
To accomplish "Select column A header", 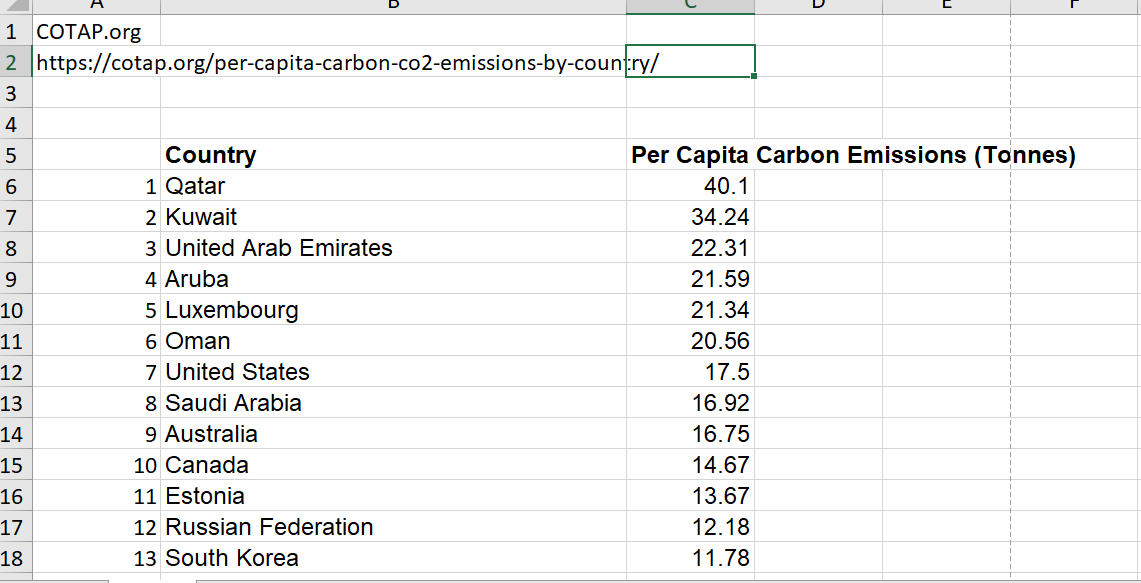I will tap(97, 6).
